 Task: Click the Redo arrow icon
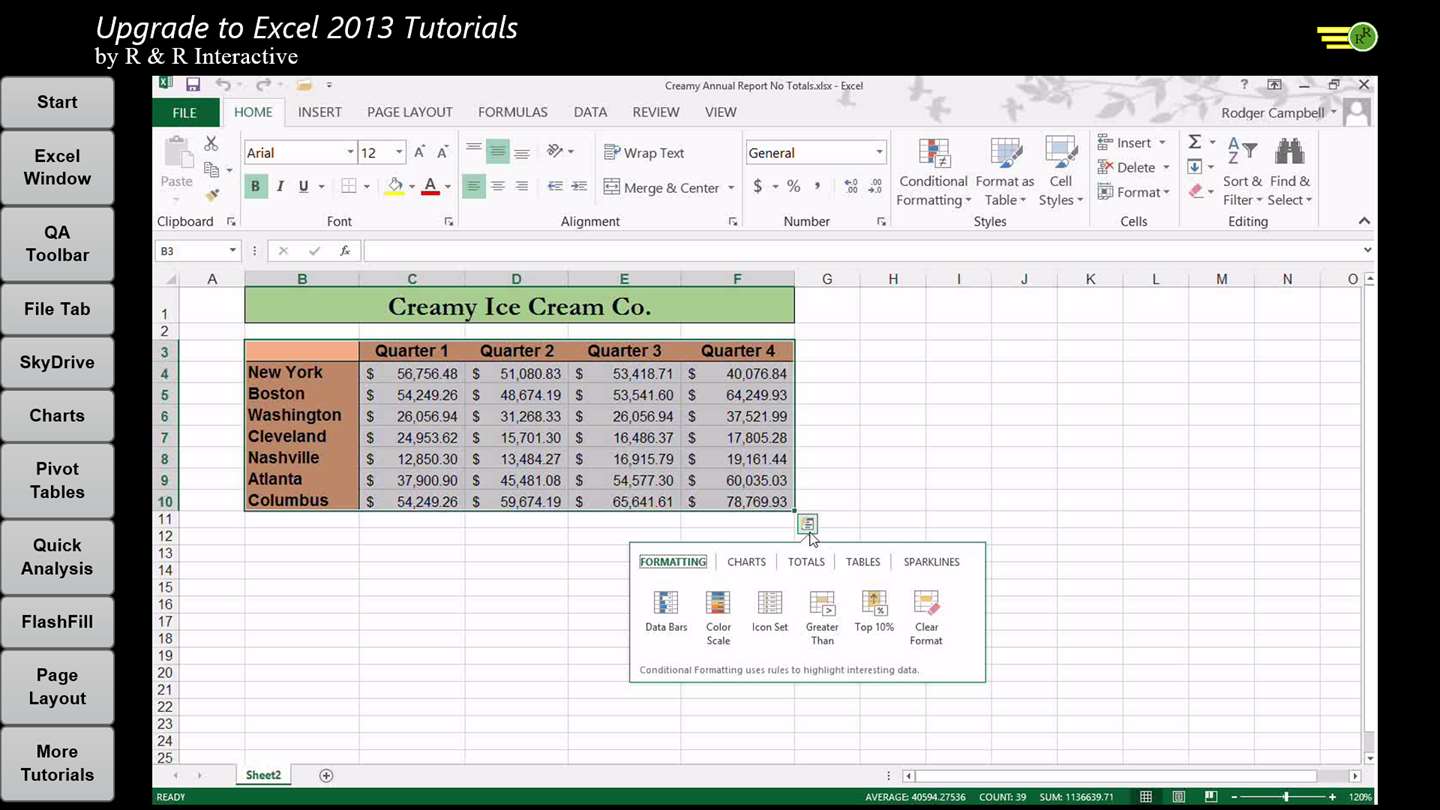(x=262, y=85)
